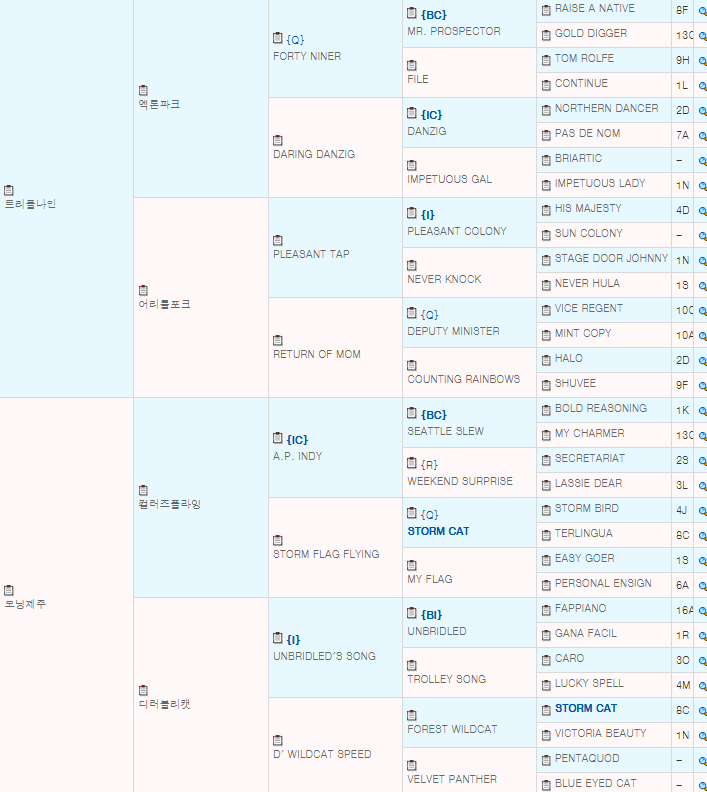Click clipboard icon above VELVET PANTHER

point(412,765)
